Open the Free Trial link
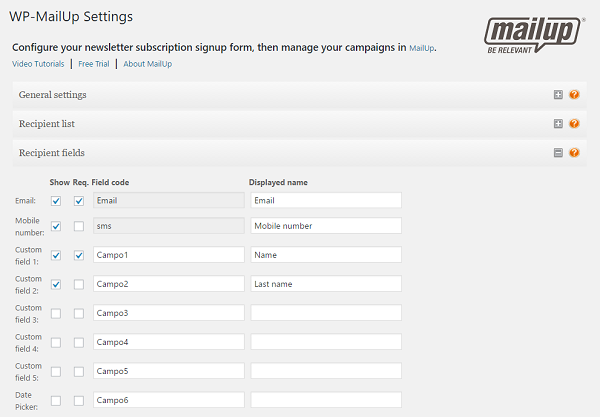This screenshot has width=600, height=417. (94, 64)
